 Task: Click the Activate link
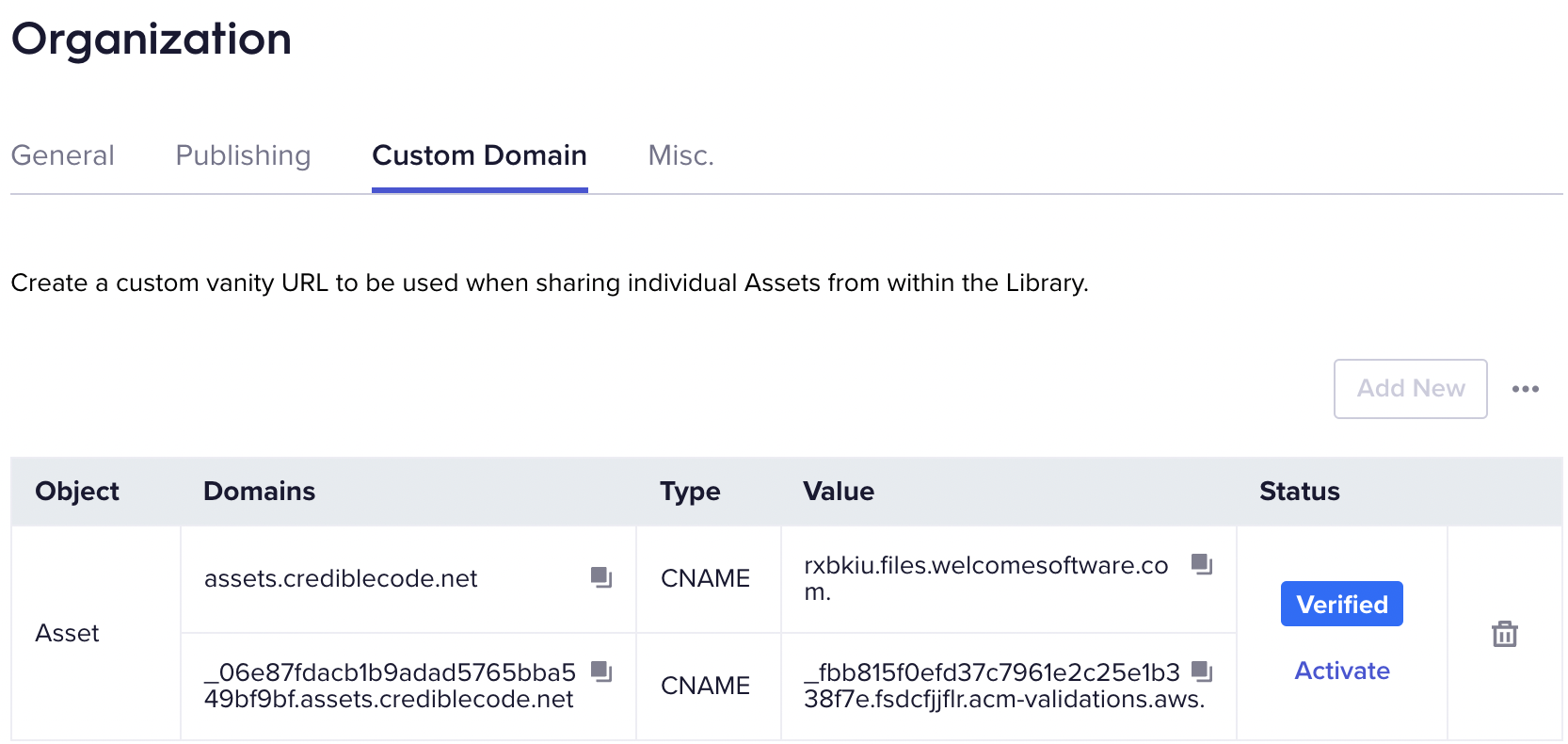[1342, 671]
